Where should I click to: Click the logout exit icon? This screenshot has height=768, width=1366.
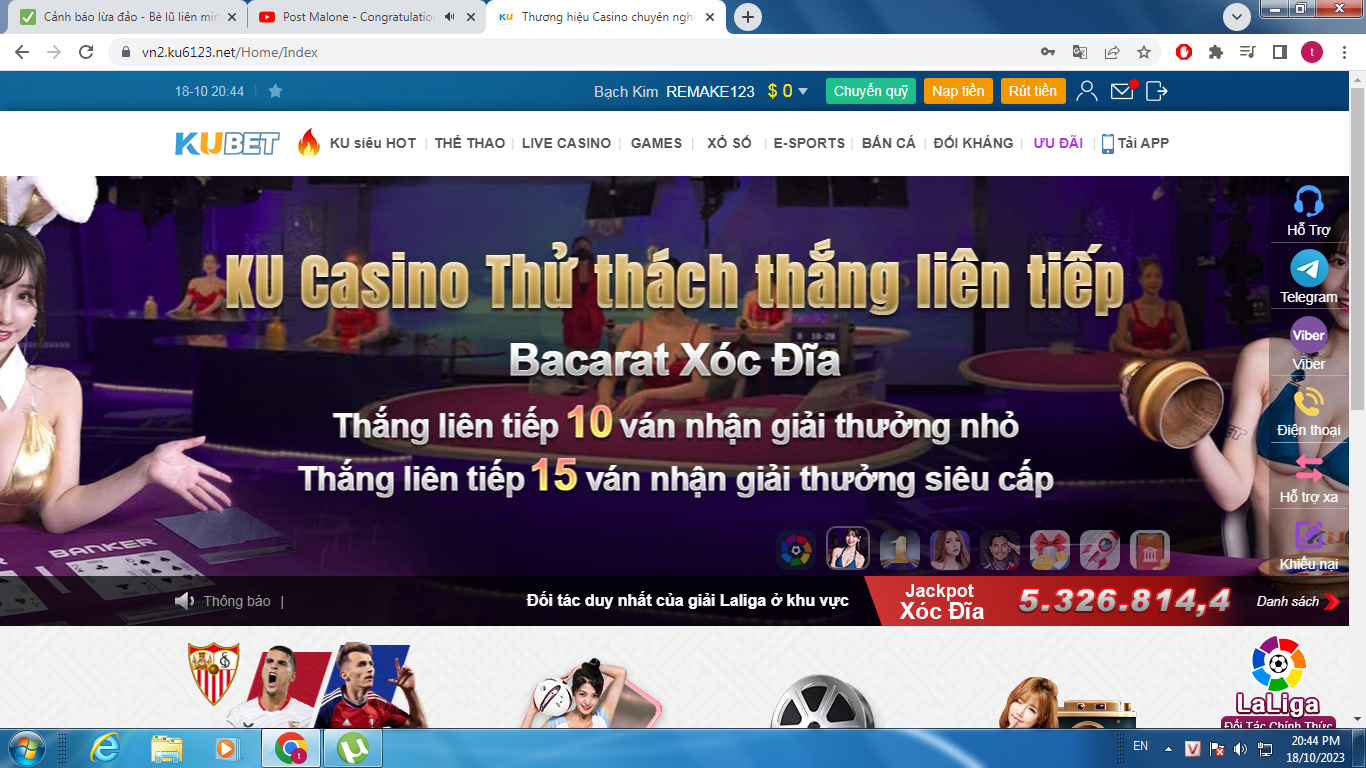click(x=1157, y=91)
